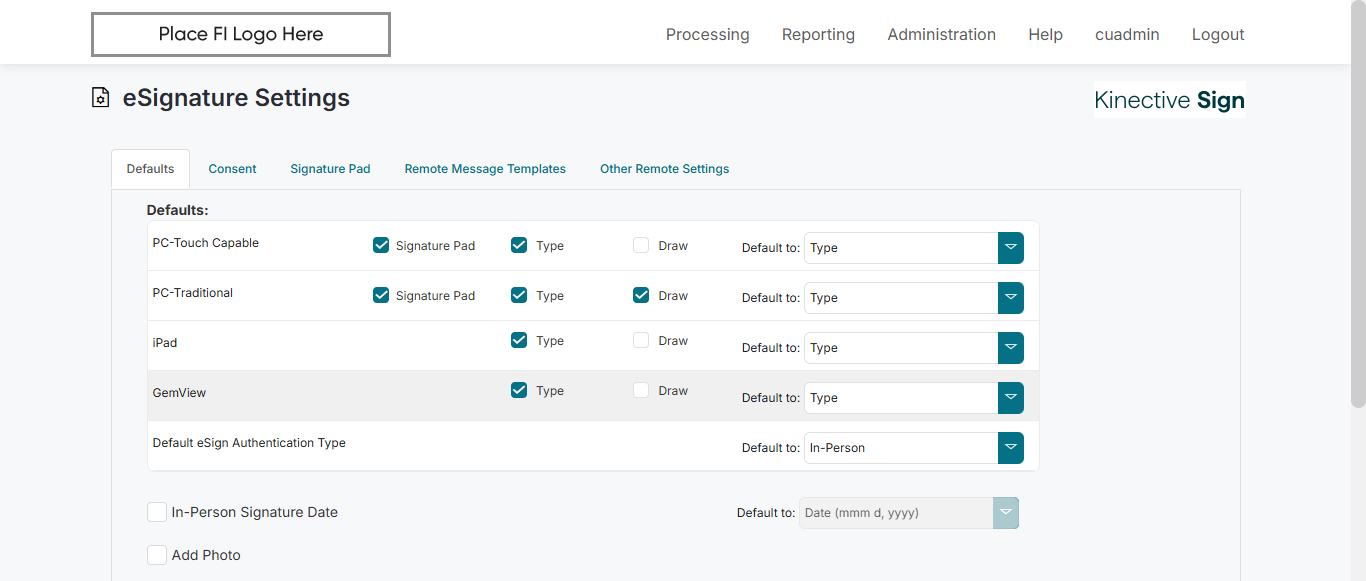Expand GemView default dropdown arrow
Image resolution: width=1366 pixels, height=581 pixels.
click(x=1010, y=398)
